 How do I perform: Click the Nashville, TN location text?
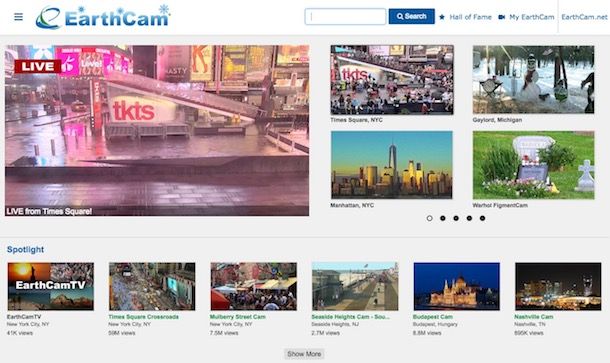(x=530, y=324)
